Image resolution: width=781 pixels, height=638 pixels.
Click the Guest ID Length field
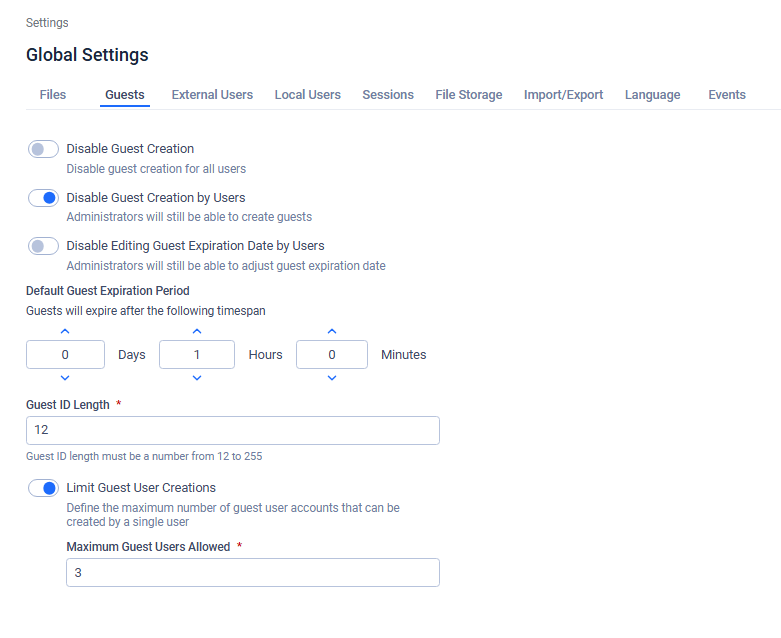pyautogui.click(x=232, y=430)
